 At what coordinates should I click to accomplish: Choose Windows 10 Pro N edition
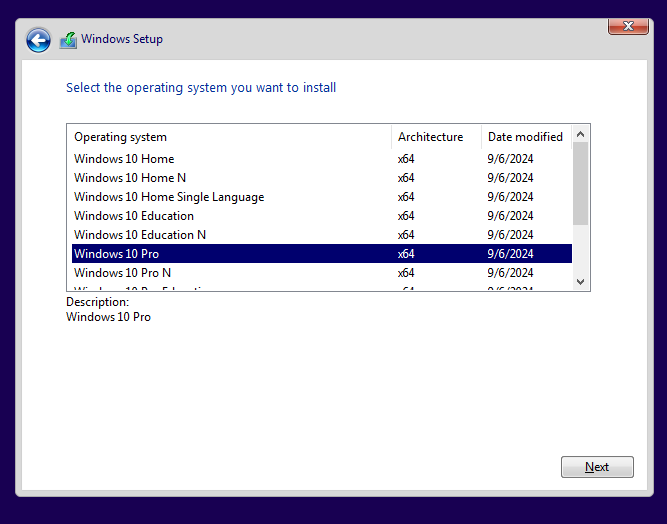(322, 273)
